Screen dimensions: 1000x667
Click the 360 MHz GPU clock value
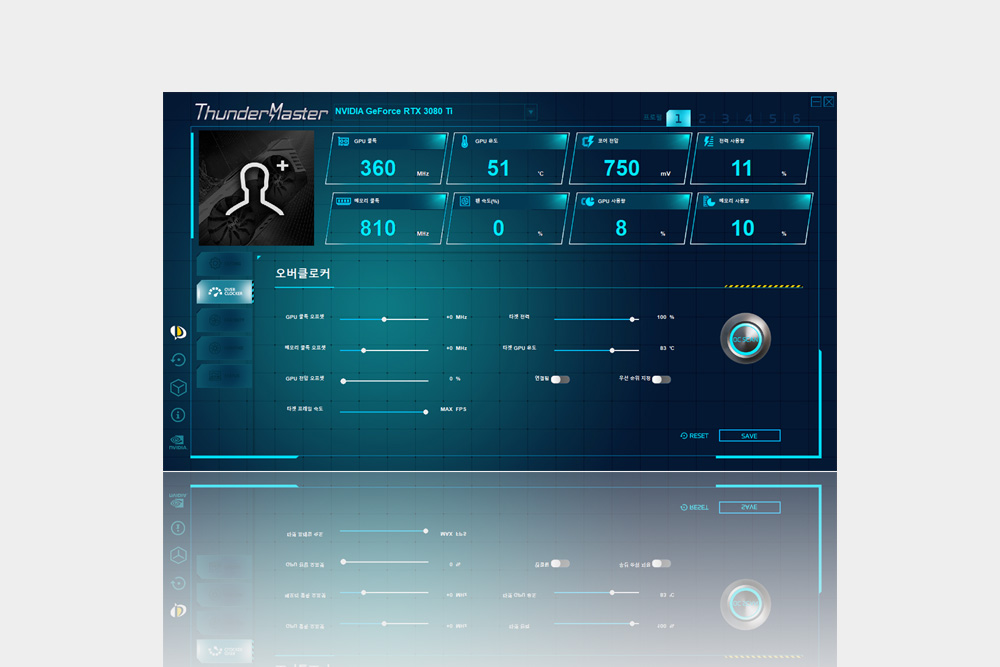[378, 168]
